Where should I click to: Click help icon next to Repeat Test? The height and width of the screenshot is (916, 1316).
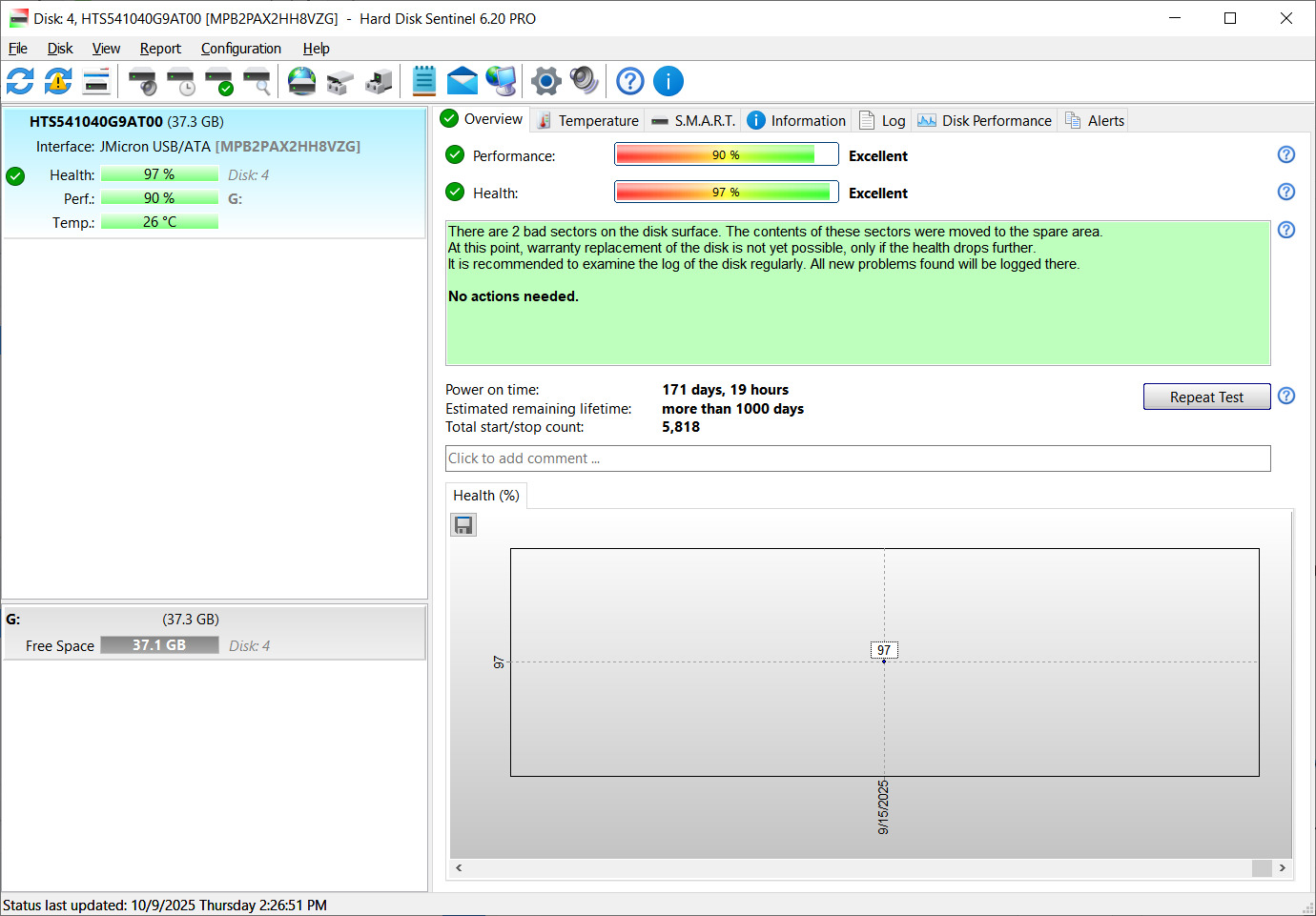pyautogui.click(x=1286, y=396)
